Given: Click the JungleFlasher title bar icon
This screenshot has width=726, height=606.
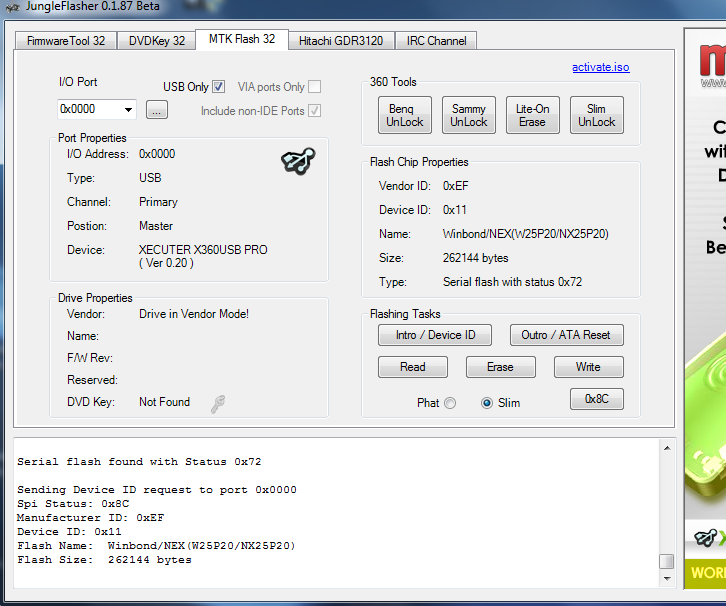Looking at the screenshot, I should click(x=13, y=7).
